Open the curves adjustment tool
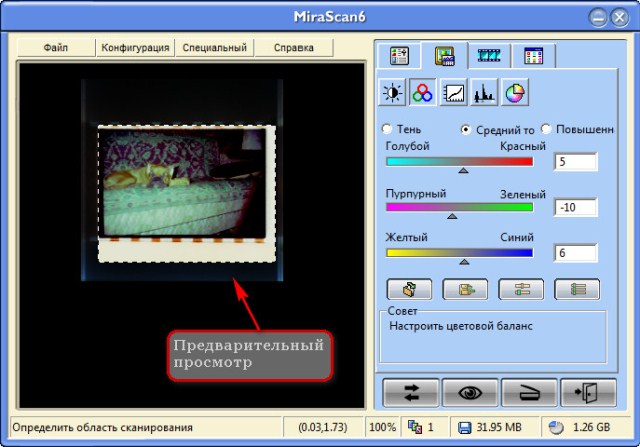Screen dimensions: 640x447 (x=453, y=94)
